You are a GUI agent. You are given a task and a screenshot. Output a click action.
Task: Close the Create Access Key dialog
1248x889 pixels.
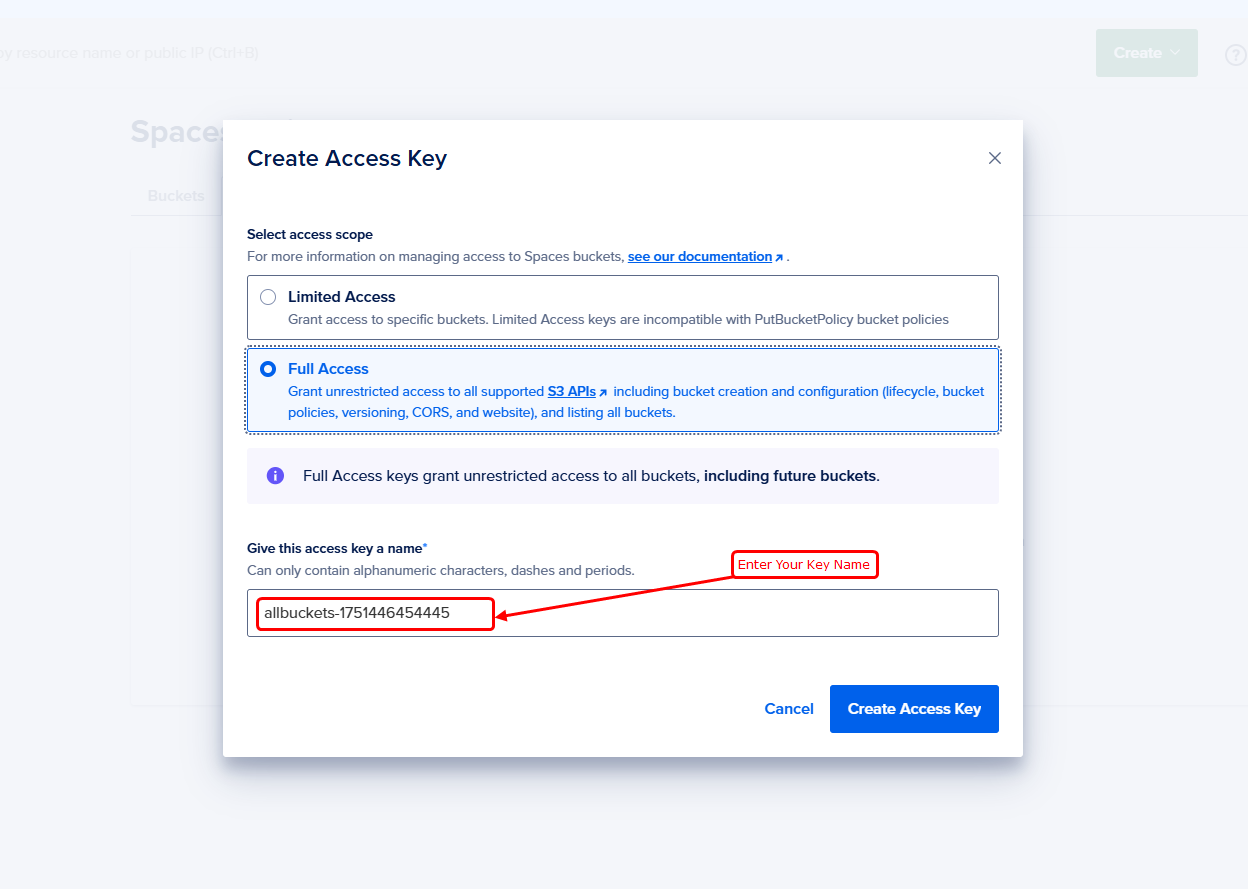click(x=994, y=158)
